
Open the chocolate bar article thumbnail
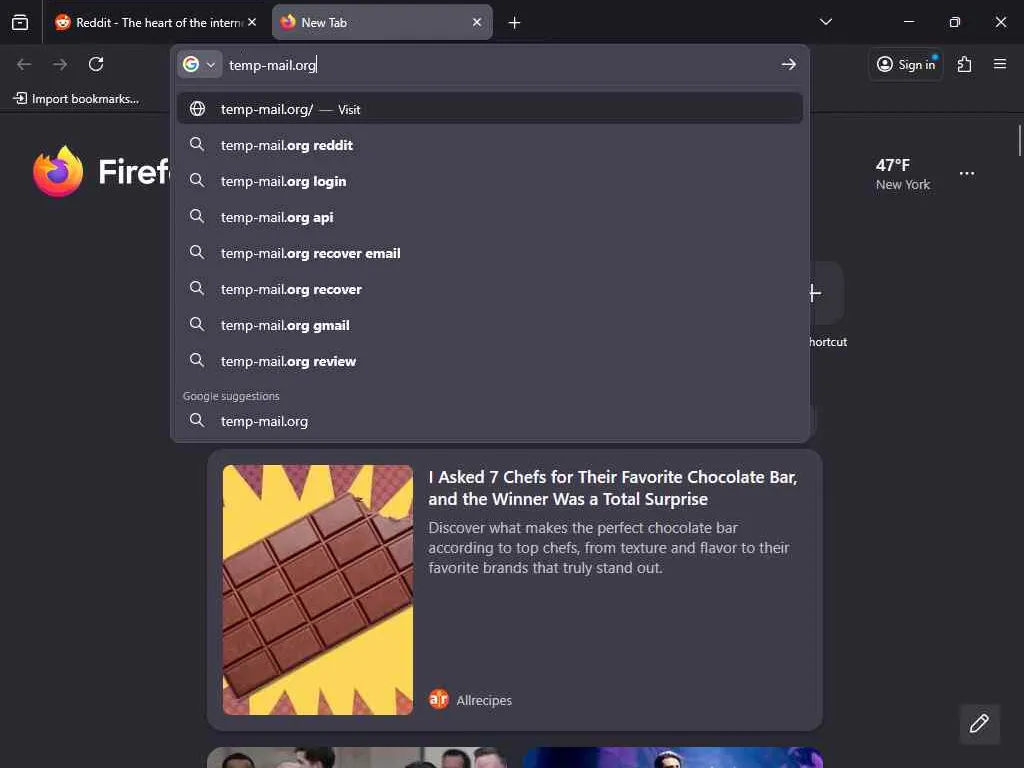click(x=317, y=590)
